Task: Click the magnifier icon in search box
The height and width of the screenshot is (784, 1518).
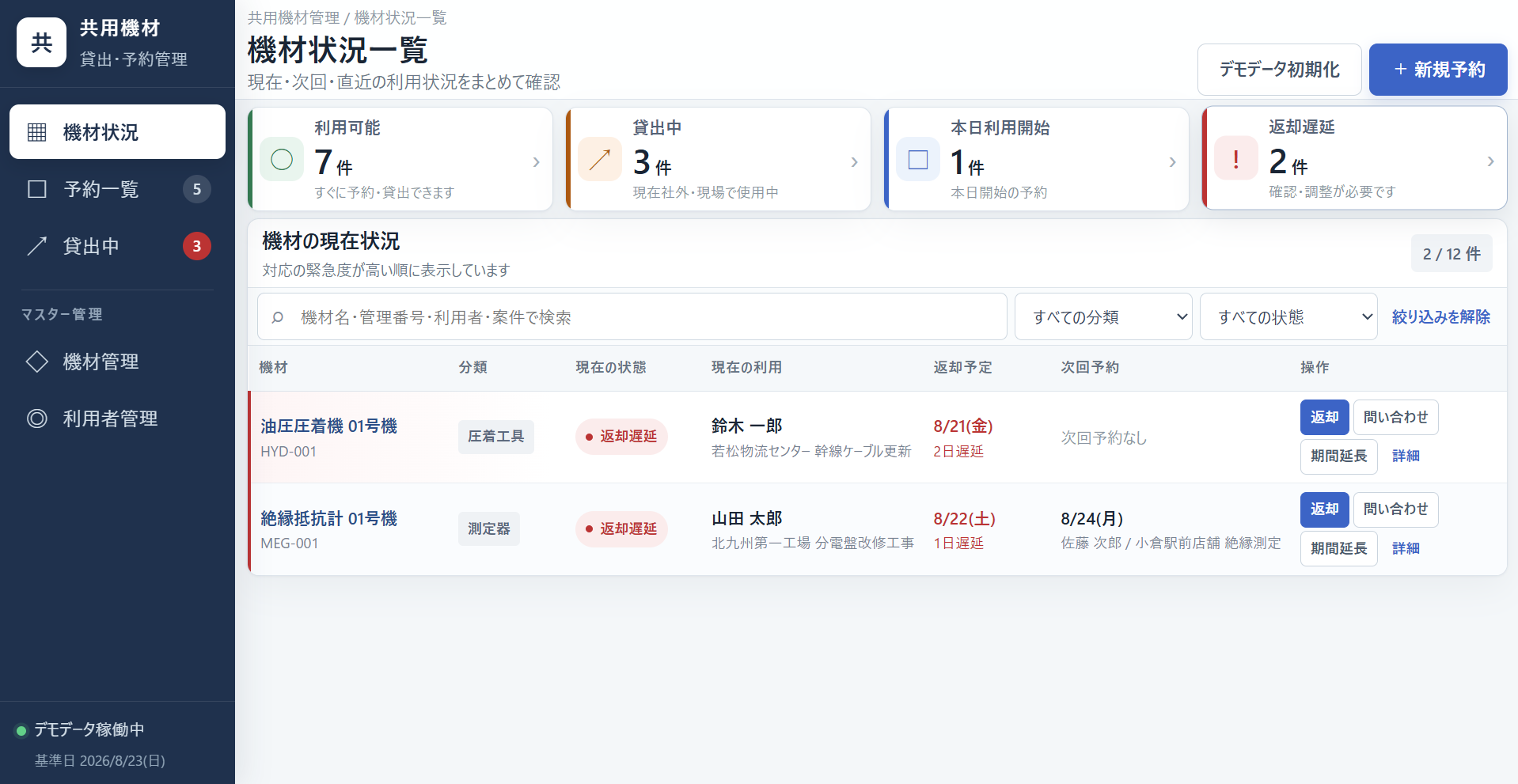Action: pyautogui.click(x=278, y=317)
